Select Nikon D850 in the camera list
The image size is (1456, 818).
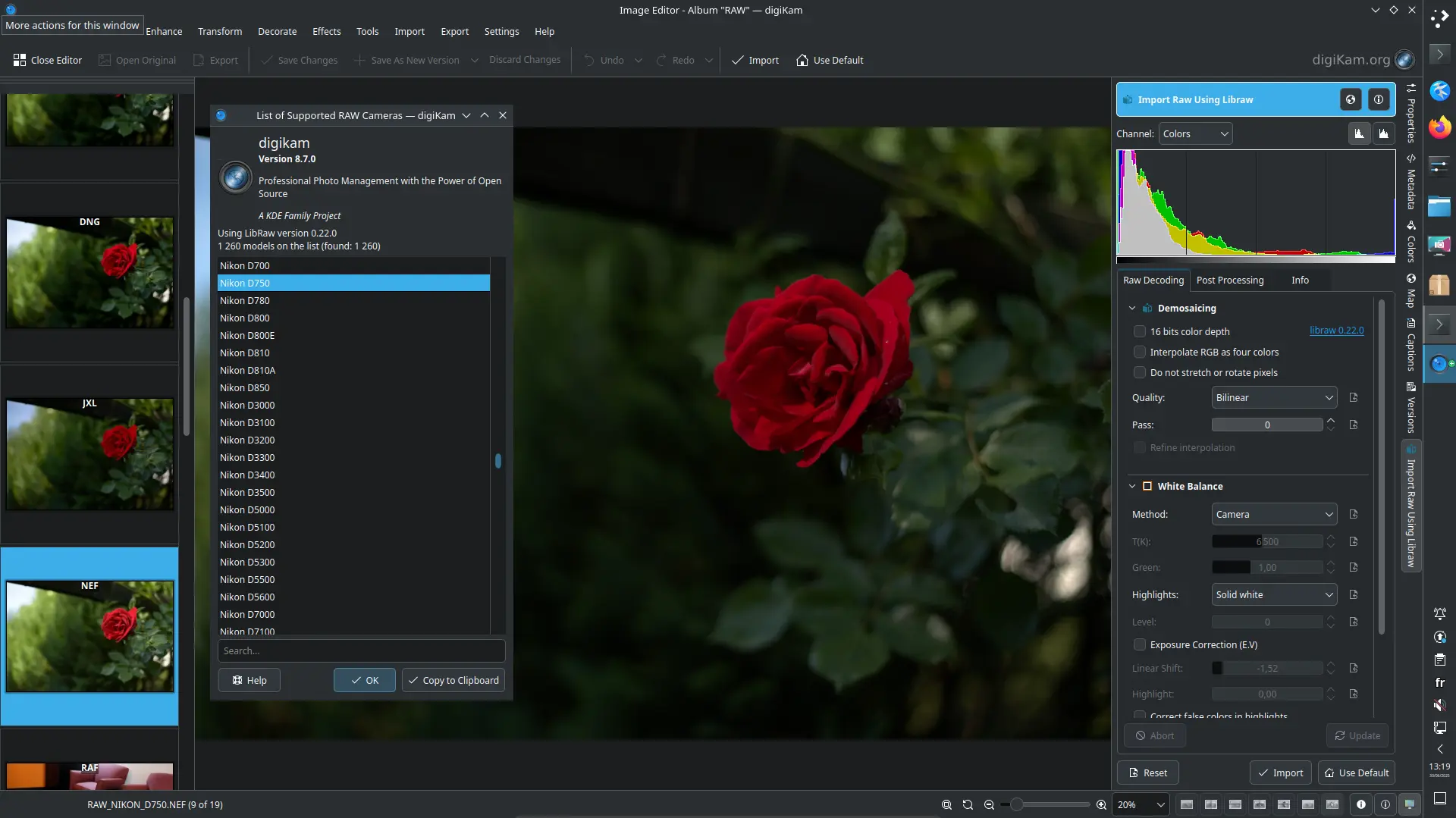pos(244,387)
